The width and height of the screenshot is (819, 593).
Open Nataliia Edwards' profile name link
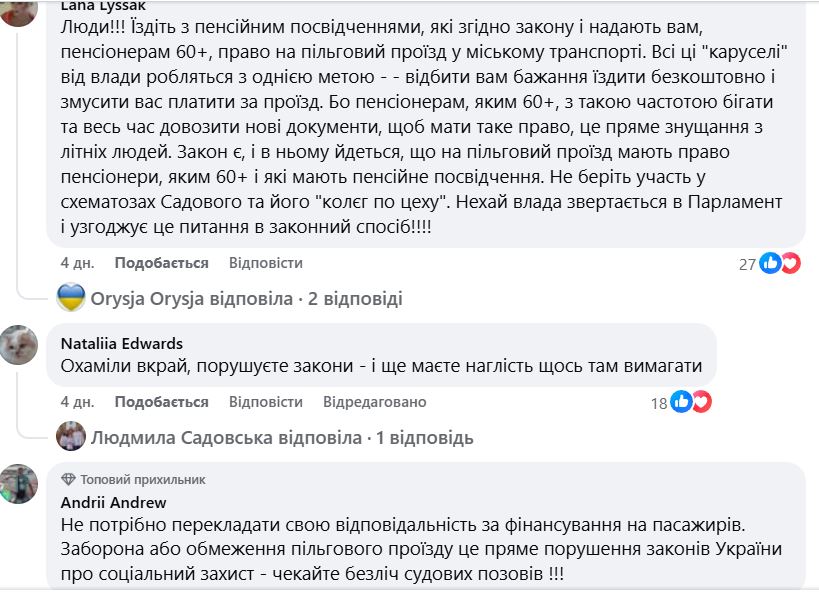122,344
